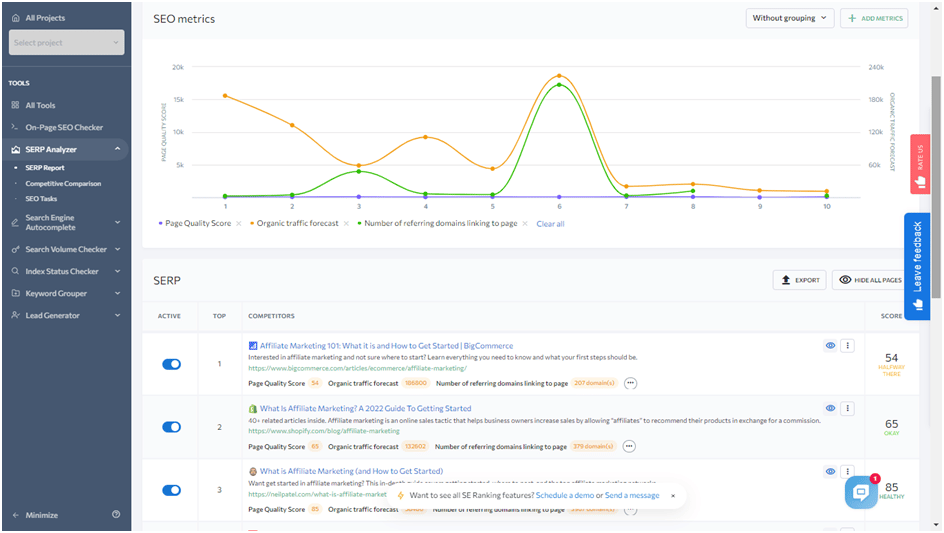Remove the referring domains metric from chart
The height and width of the screenshot is (533, 944).
pyautogui.click(x=525, y=223)
